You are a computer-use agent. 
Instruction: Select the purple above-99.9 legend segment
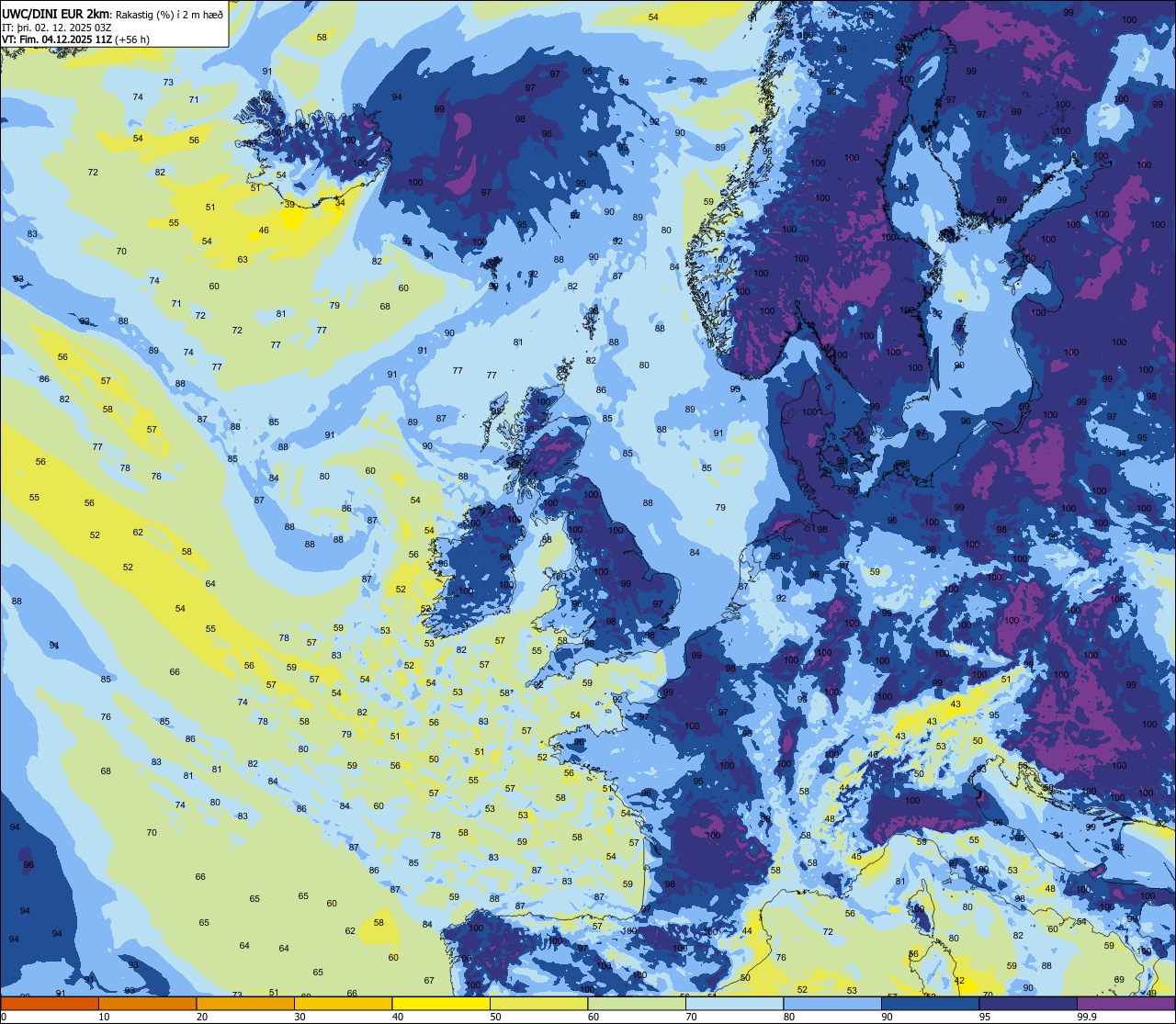pyautogui.click(x=1125, y=1003)
